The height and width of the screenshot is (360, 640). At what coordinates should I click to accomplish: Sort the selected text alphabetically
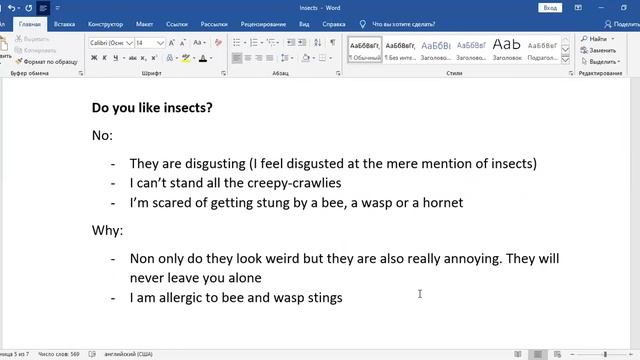318,42
